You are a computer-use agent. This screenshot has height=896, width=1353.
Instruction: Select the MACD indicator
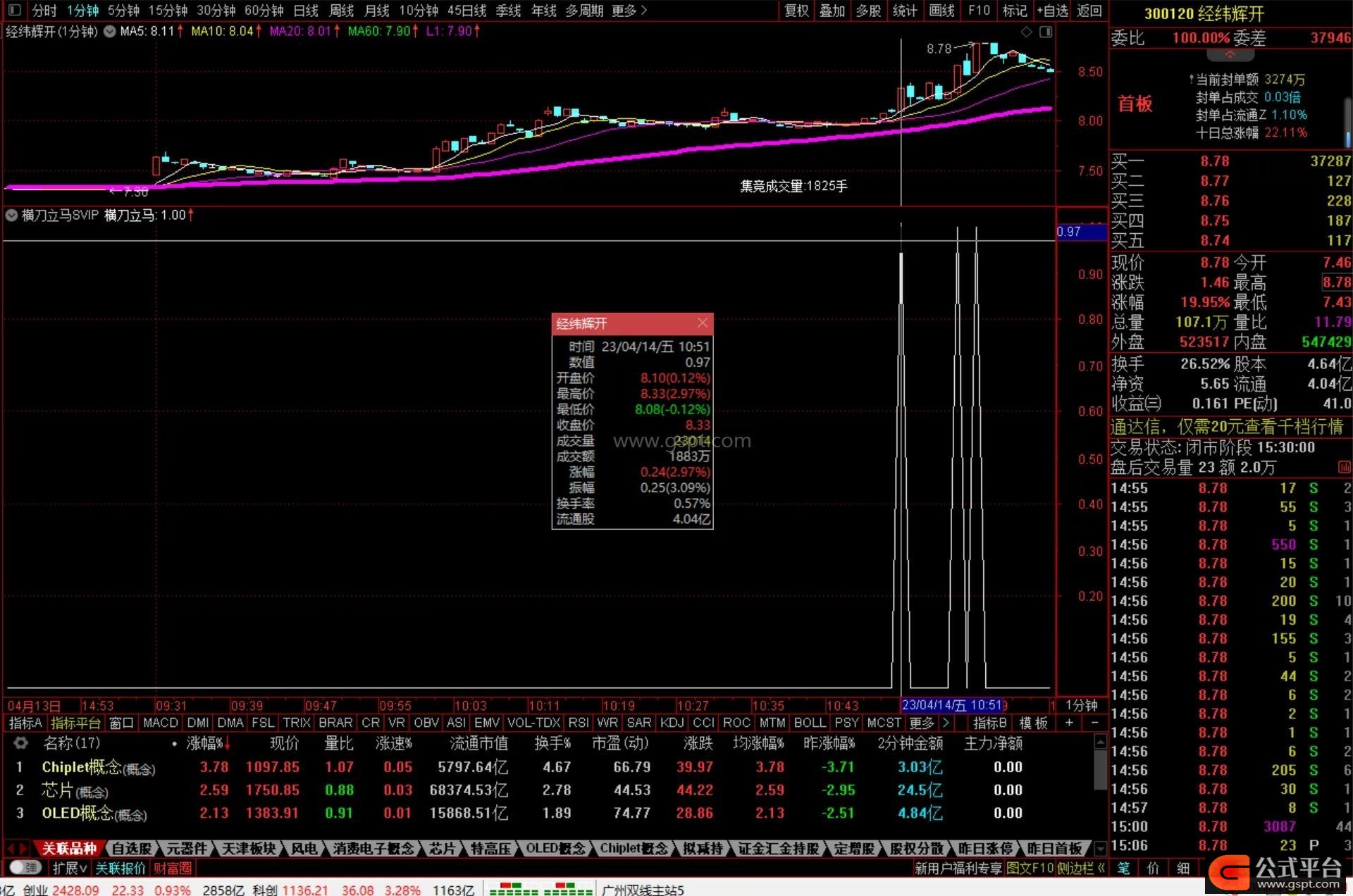coord(161,723)
